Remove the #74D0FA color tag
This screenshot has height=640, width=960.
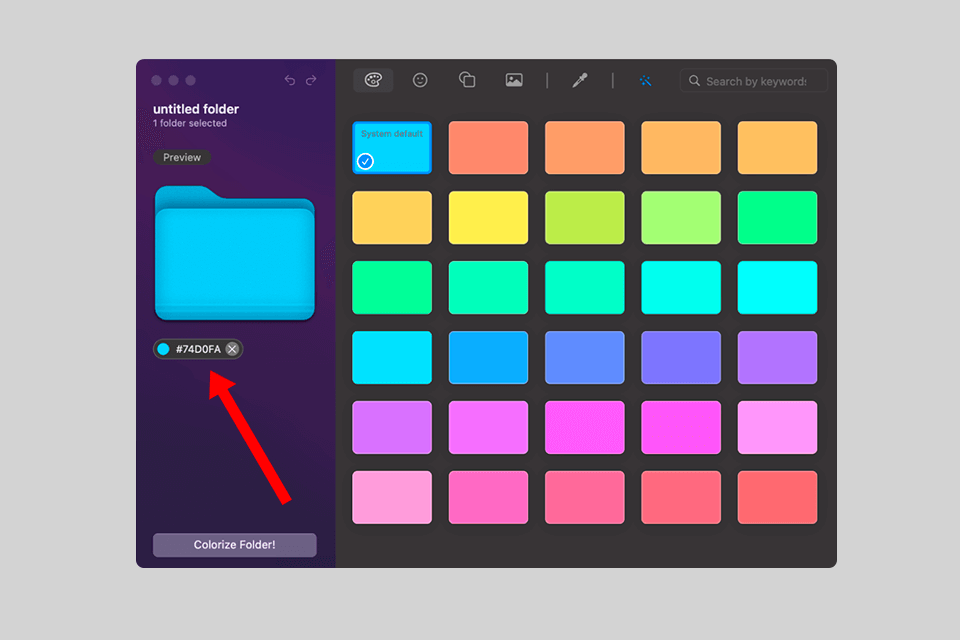pos(232,349)
